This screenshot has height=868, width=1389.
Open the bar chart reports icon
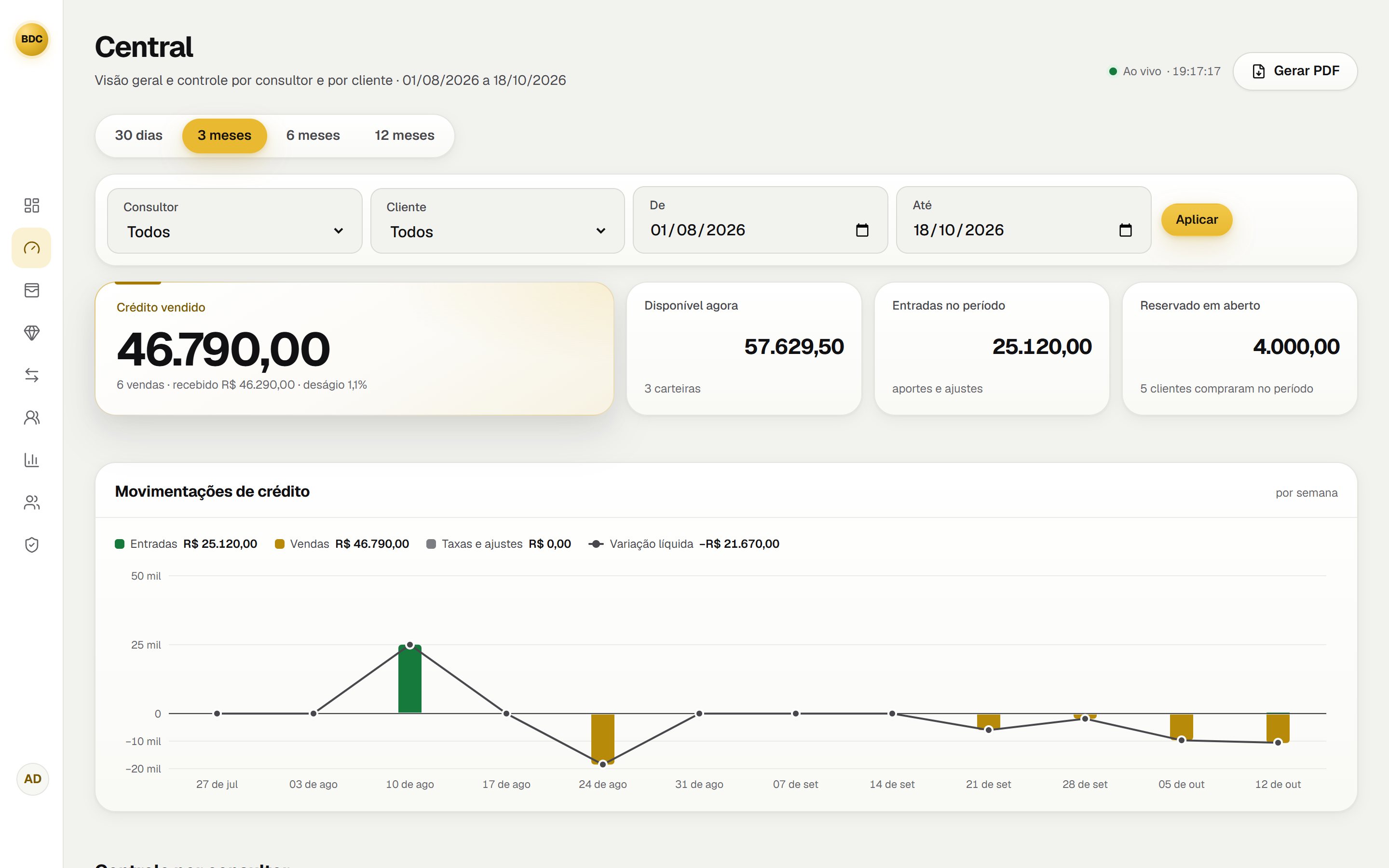click(x=31, y=460)
